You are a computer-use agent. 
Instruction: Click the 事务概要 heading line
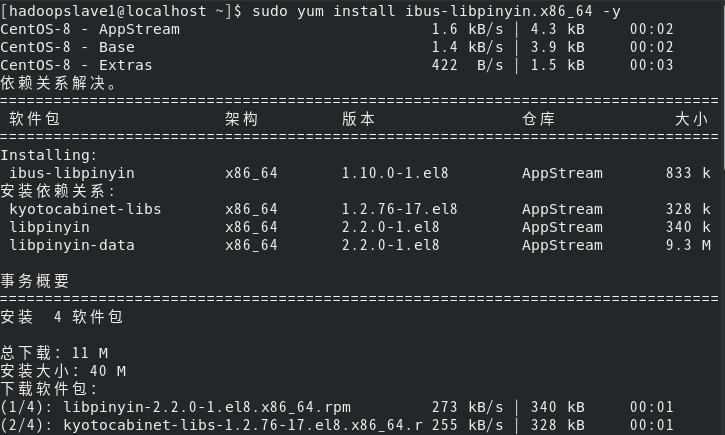point(35,281)
